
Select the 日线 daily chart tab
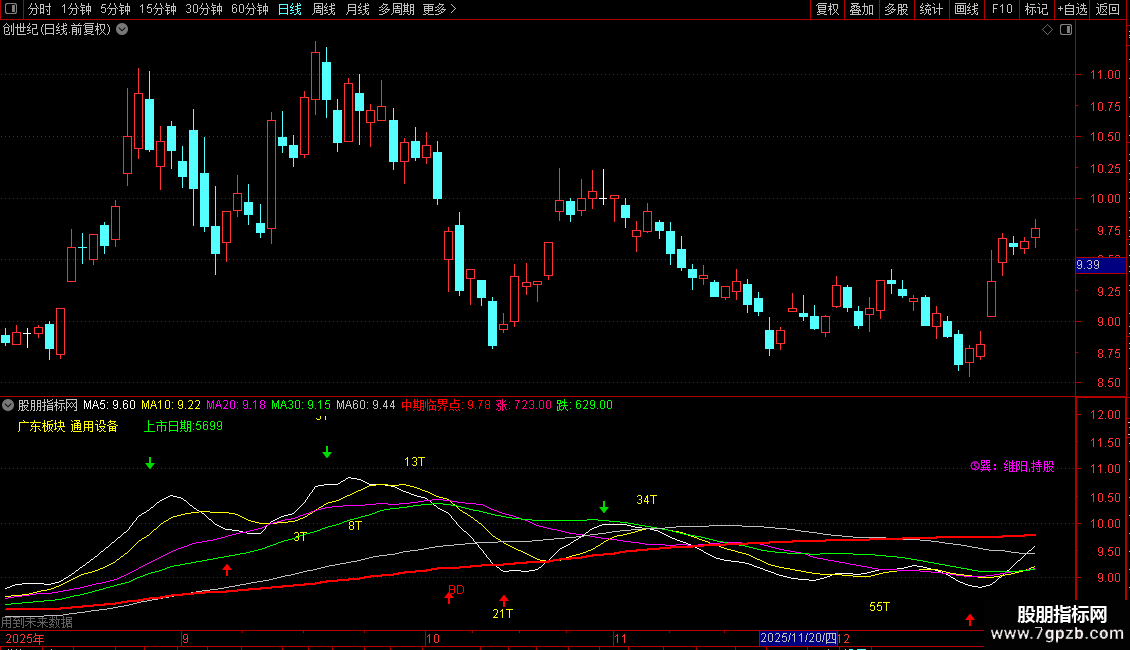pos(290,9)
